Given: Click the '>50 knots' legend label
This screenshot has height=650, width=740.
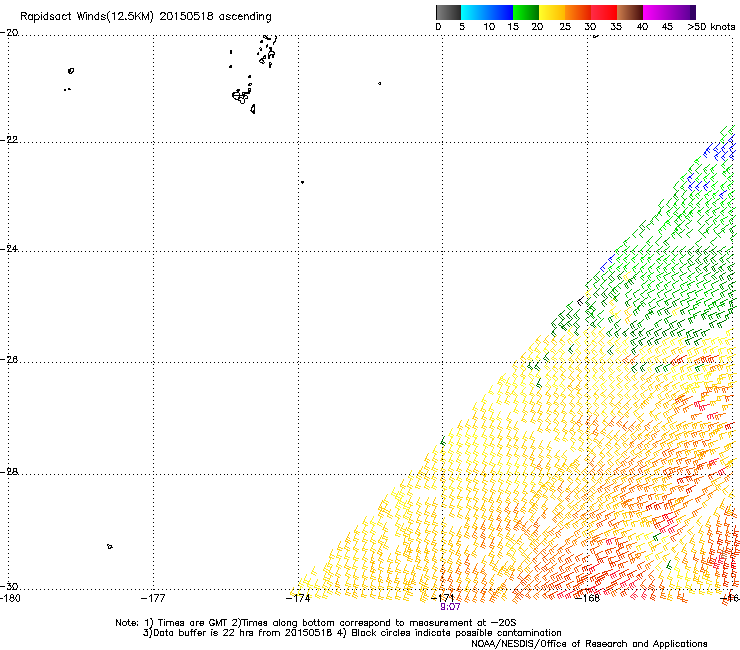Looking at the screenshot, I should click(x=711, y=27).
